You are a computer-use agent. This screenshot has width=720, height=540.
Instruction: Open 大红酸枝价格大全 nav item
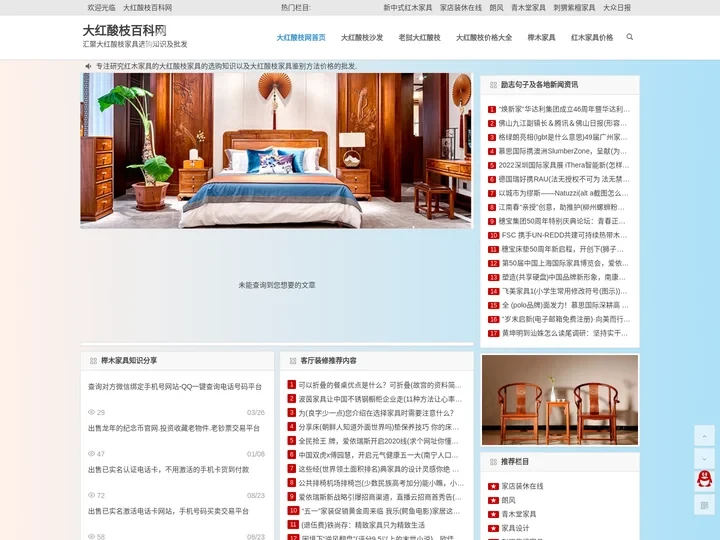pyautogui.click(x=484, y=38)
